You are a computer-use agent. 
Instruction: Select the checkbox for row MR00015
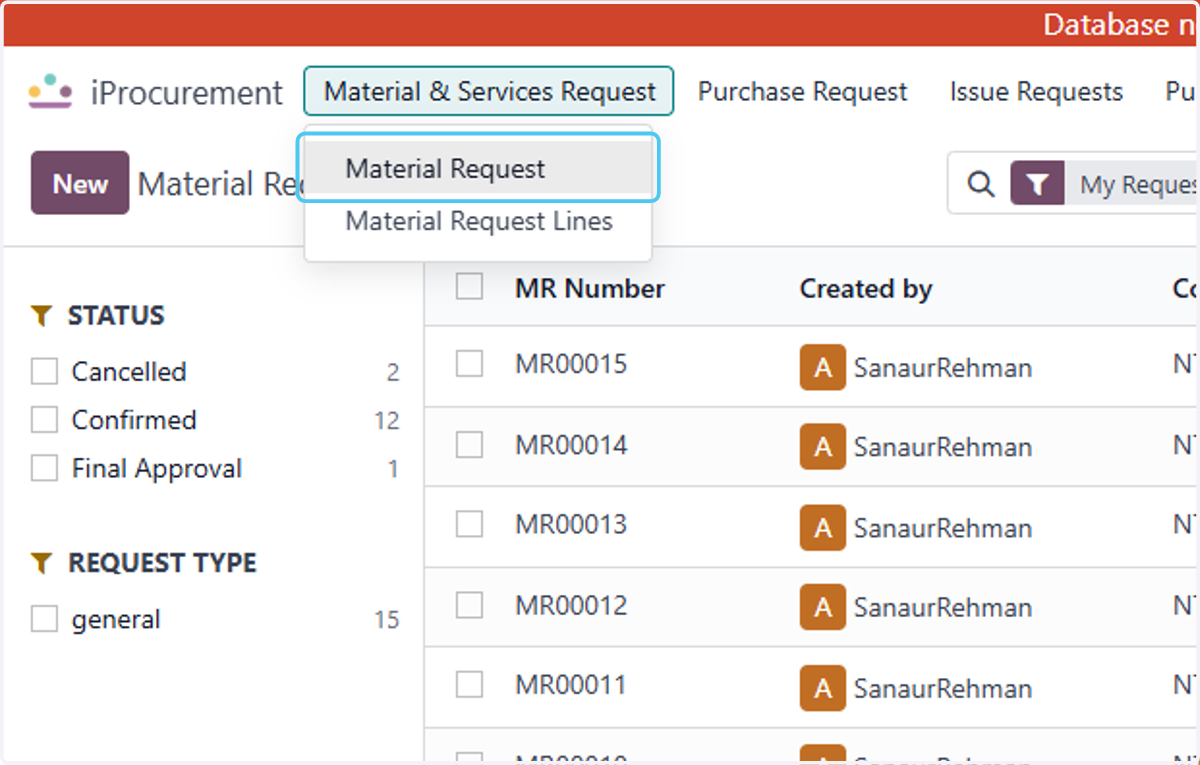click(x=469, y=363)
